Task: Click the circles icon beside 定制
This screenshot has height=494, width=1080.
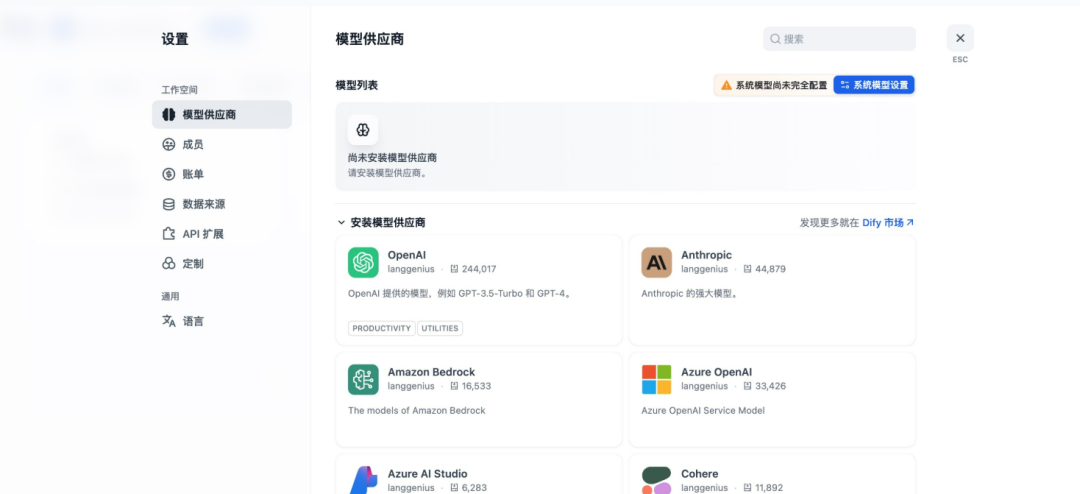Action: point(169,264)
